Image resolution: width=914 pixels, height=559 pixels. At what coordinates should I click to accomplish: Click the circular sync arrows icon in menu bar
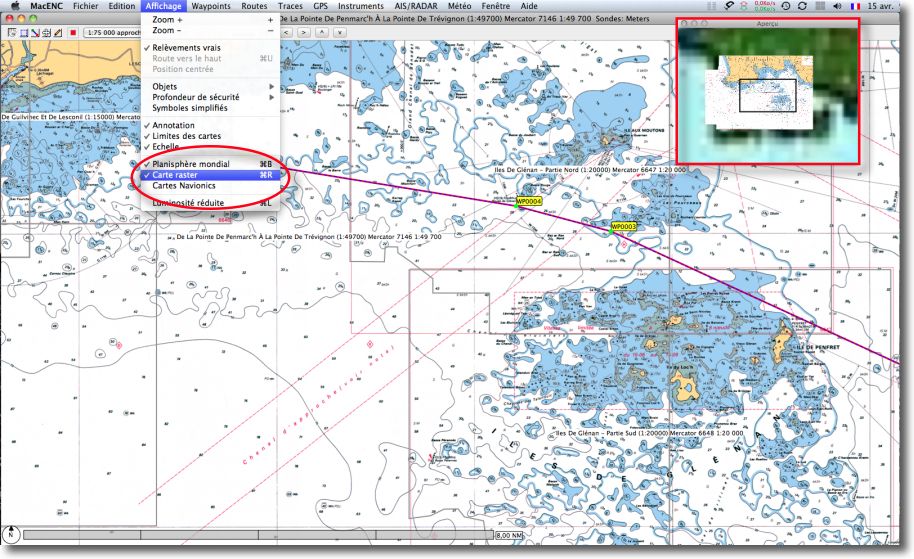click(803, 6)
